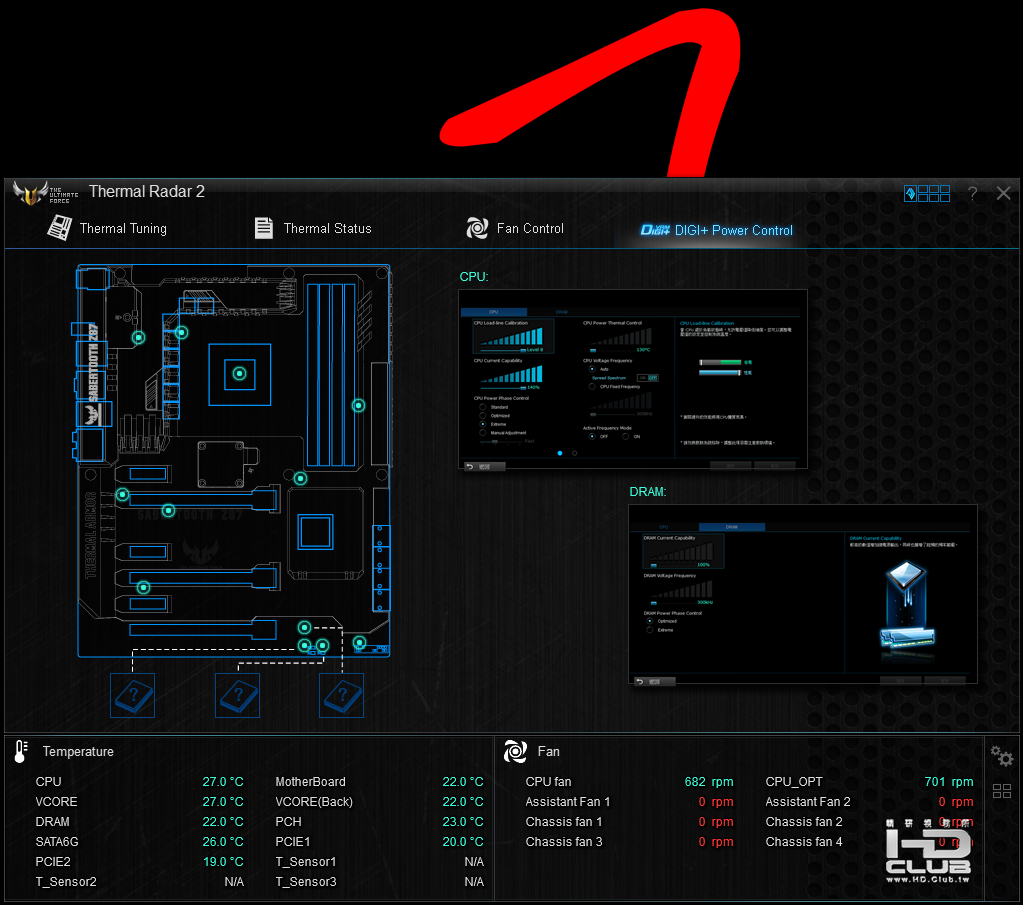1023x905 pixels.
Task: Select the sensor dot in the board's bottom-right corner
Action: click(x=359, y=643)
